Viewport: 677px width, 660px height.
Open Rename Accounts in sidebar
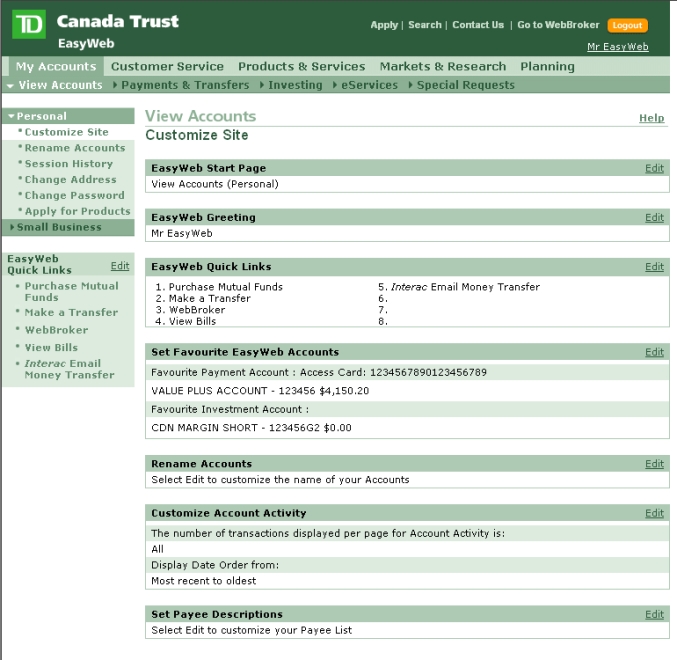click(75, 148)
